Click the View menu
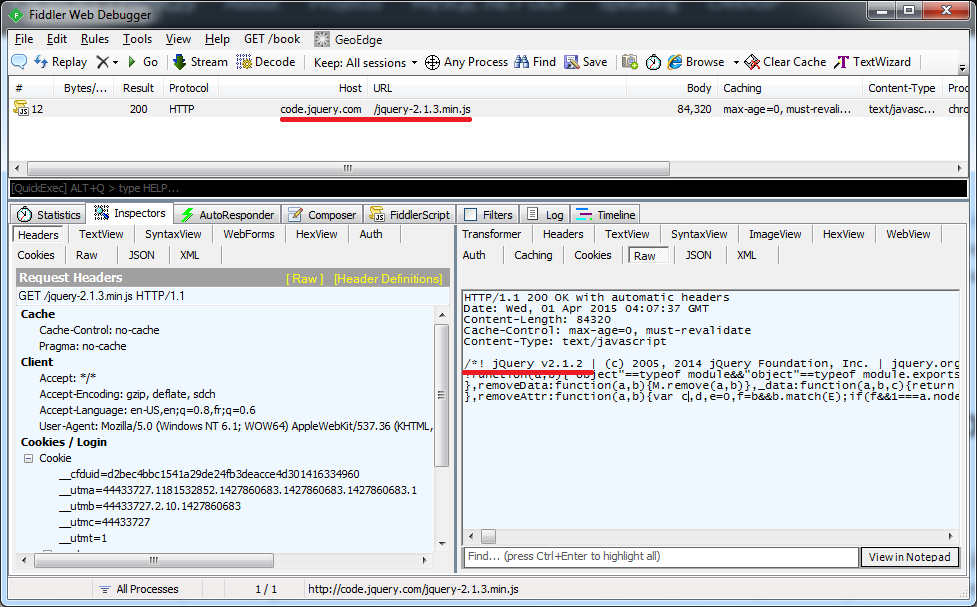This screenshot has height=607, width=977. click(x=178, y=39)
